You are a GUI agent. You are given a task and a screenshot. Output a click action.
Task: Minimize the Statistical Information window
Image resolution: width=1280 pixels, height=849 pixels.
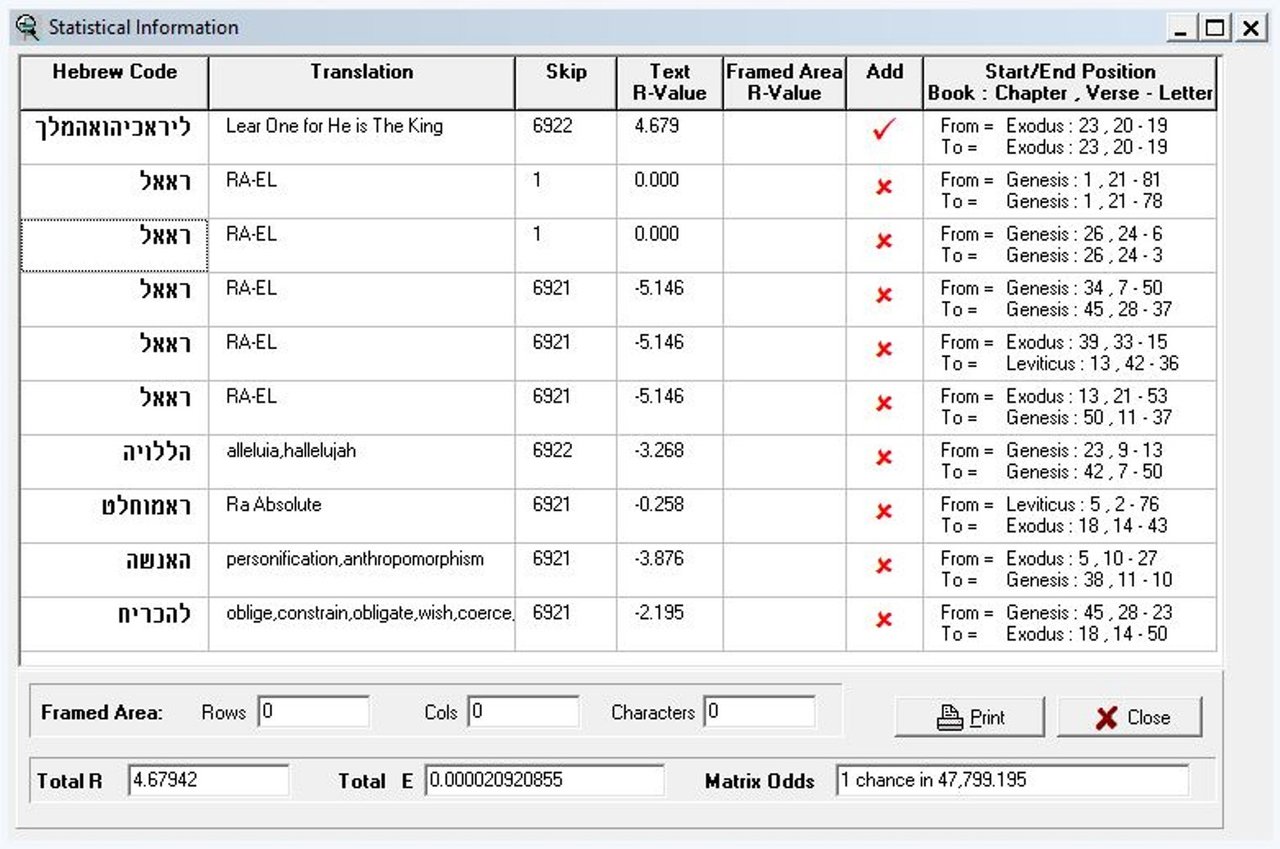tap(1183, 28)
